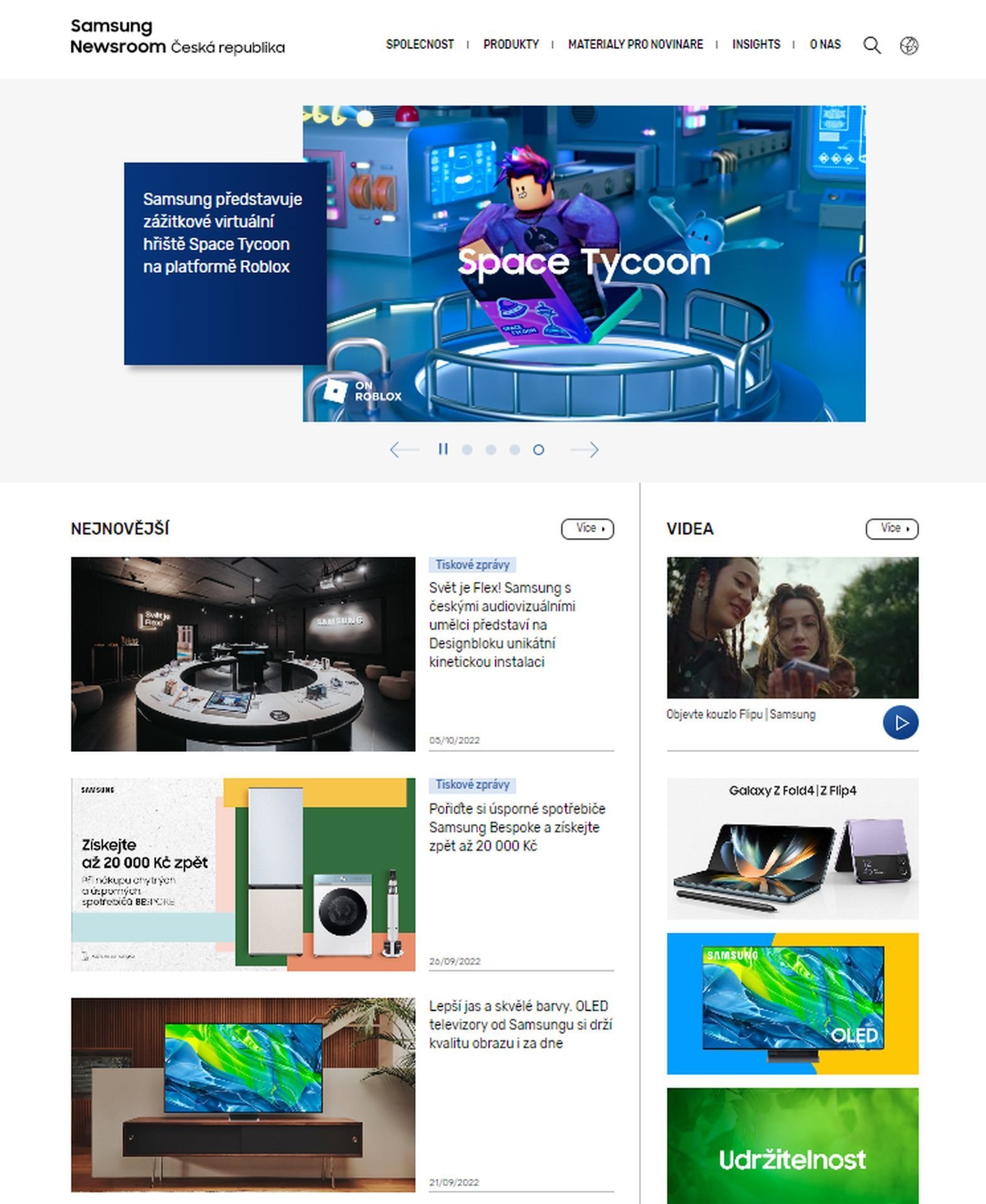Select the third carousel dot
Screen dimensions: 986x1204
pyautogui.click(x=514, y=450)
